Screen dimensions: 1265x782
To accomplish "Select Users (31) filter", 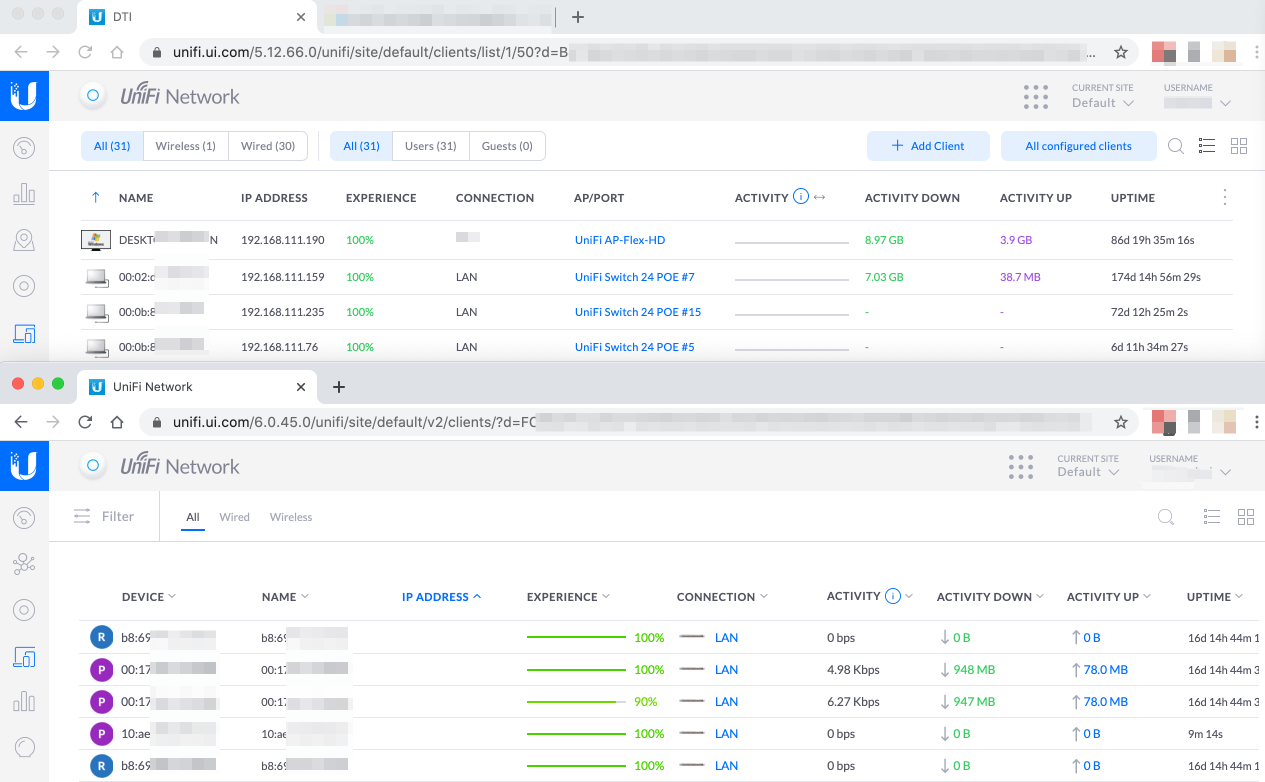I will [430, 146].
